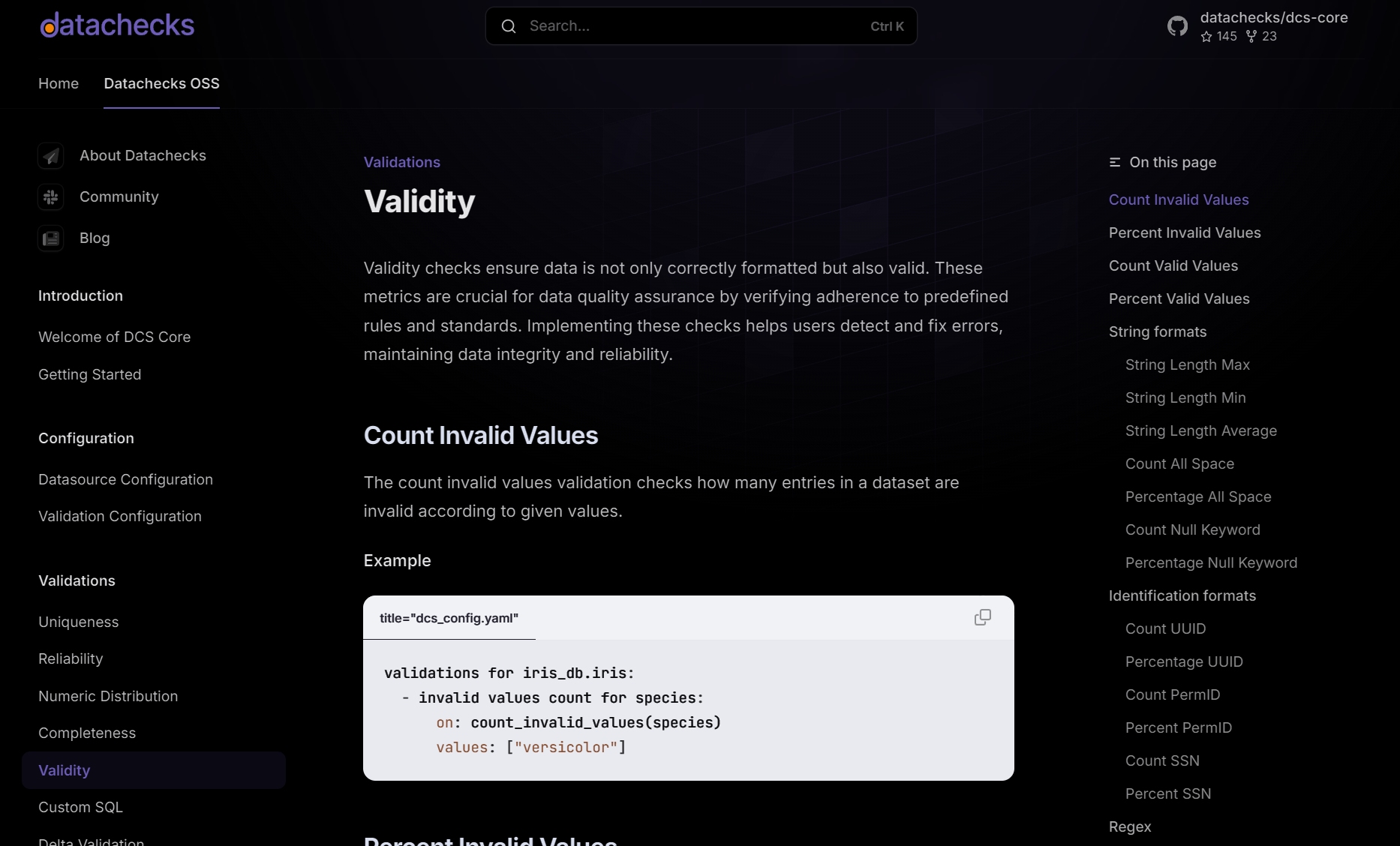Select the dcs_config.yaml code tab
This screenshot has width=1400, height=846.
coord(449,618)
